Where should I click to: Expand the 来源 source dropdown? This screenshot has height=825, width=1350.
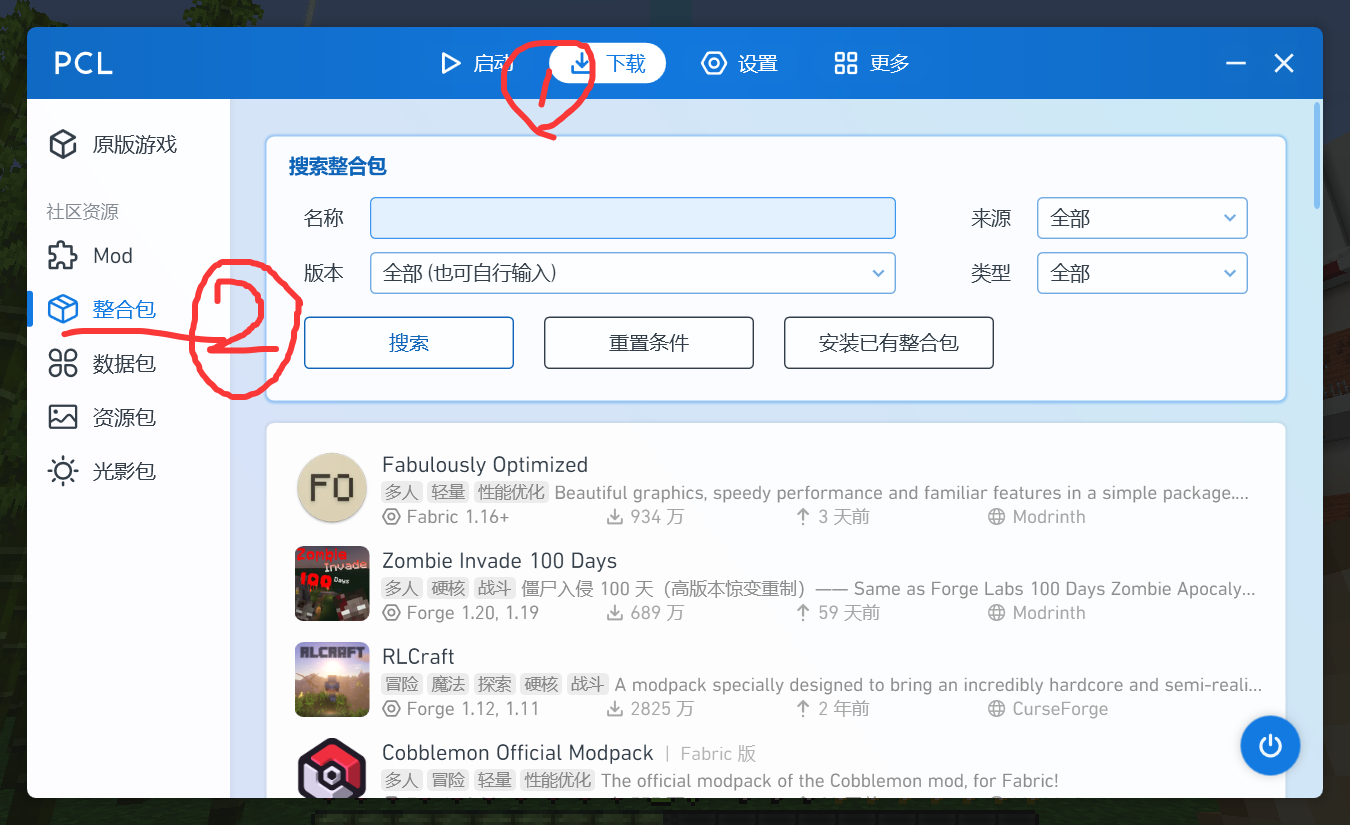coord(1142,218)
